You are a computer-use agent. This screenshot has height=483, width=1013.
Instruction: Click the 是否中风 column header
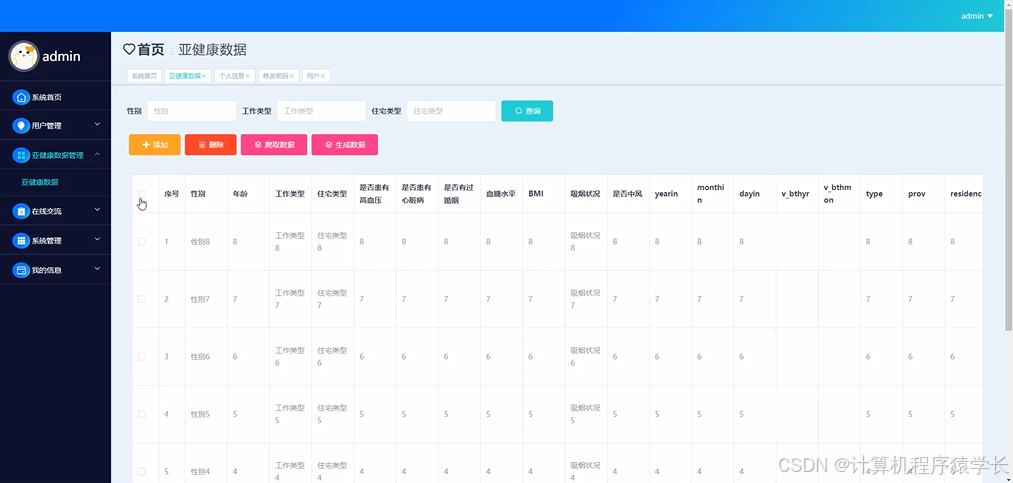point(627,194)
